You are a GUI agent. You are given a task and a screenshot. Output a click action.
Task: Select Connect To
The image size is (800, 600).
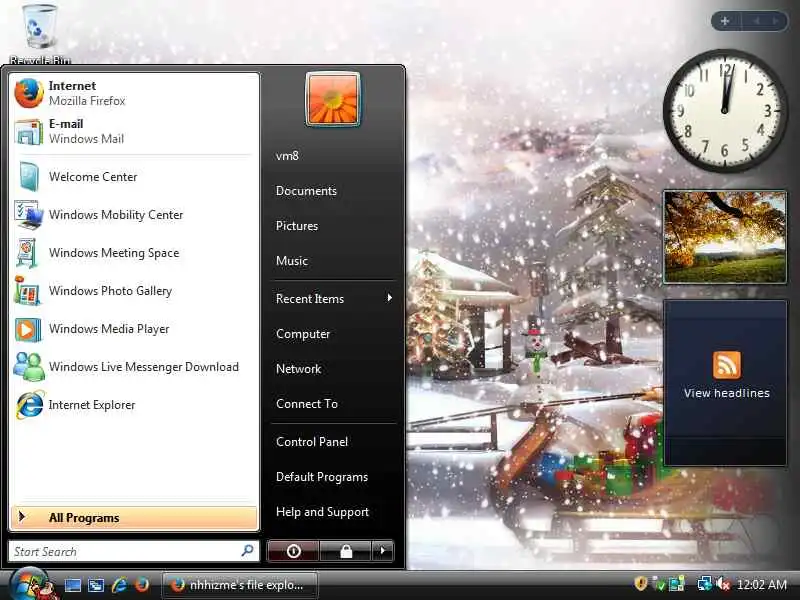[334, 404]
